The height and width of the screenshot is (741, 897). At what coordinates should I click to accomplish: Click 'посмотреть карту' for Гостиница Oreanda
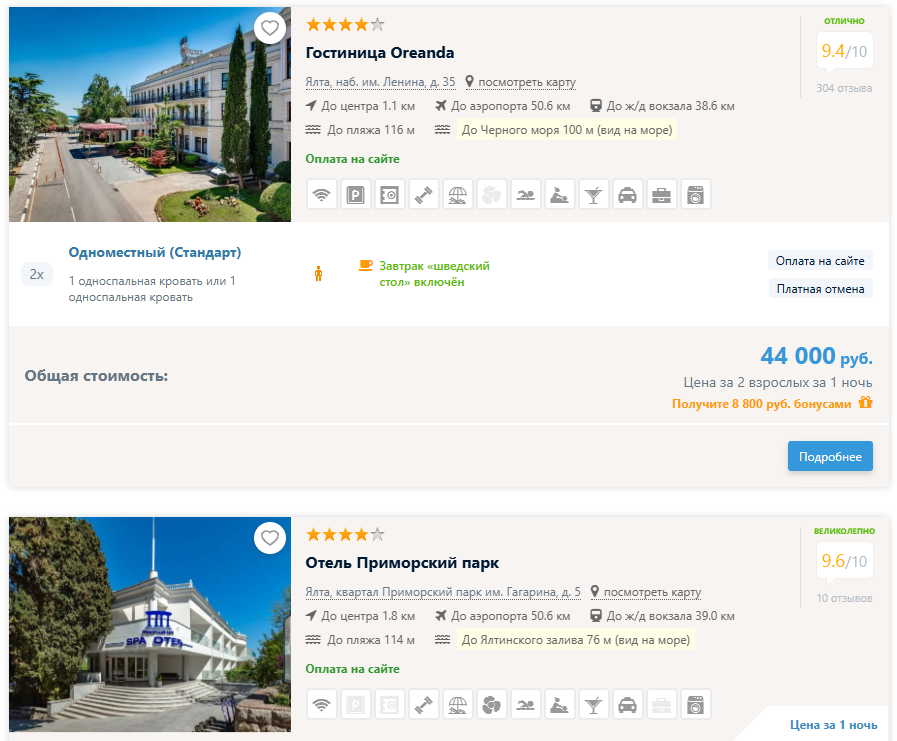[x=526, y=82]
